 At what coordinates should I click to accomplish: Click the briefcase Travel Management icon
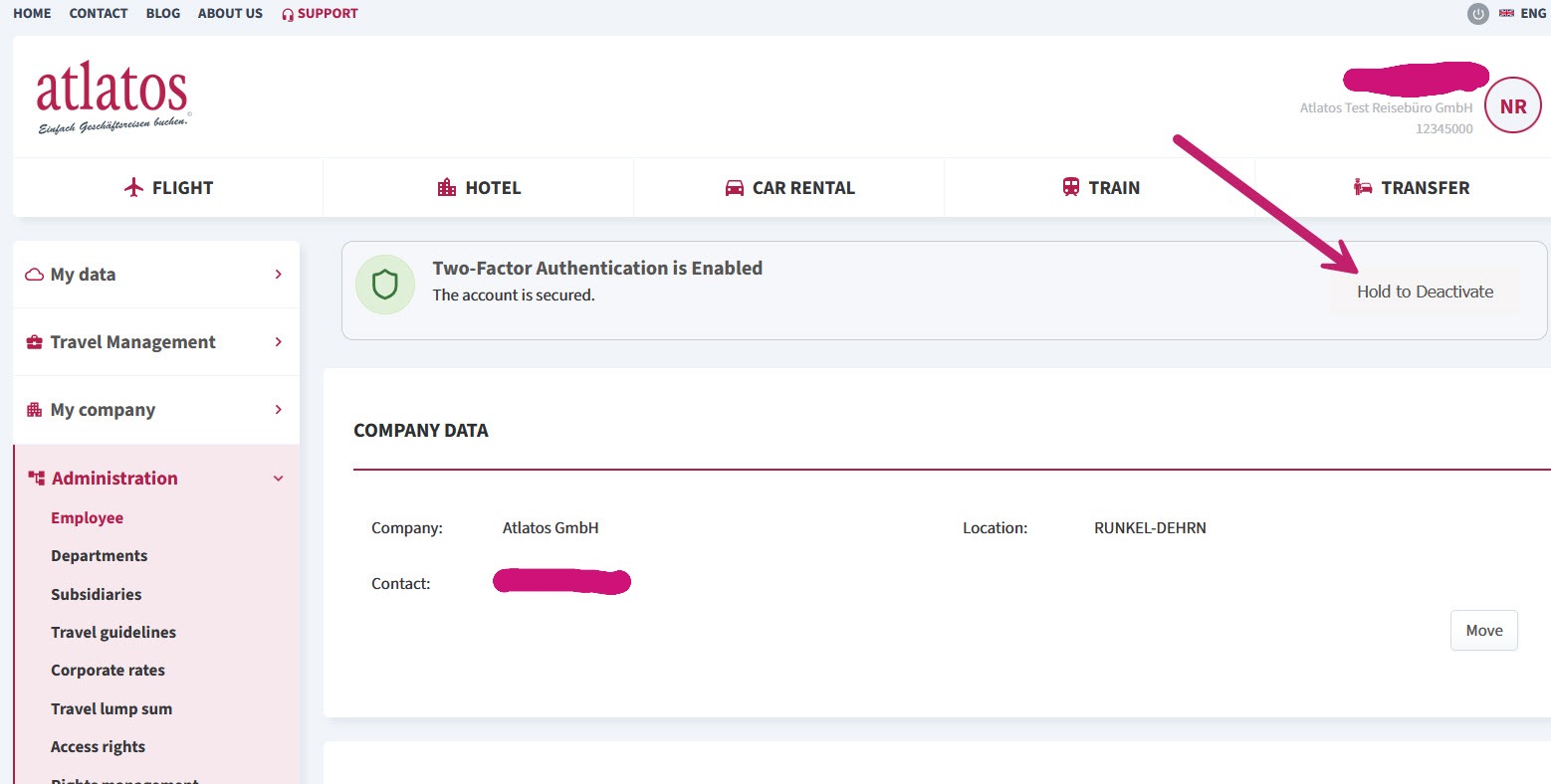[x=35, y=342]
